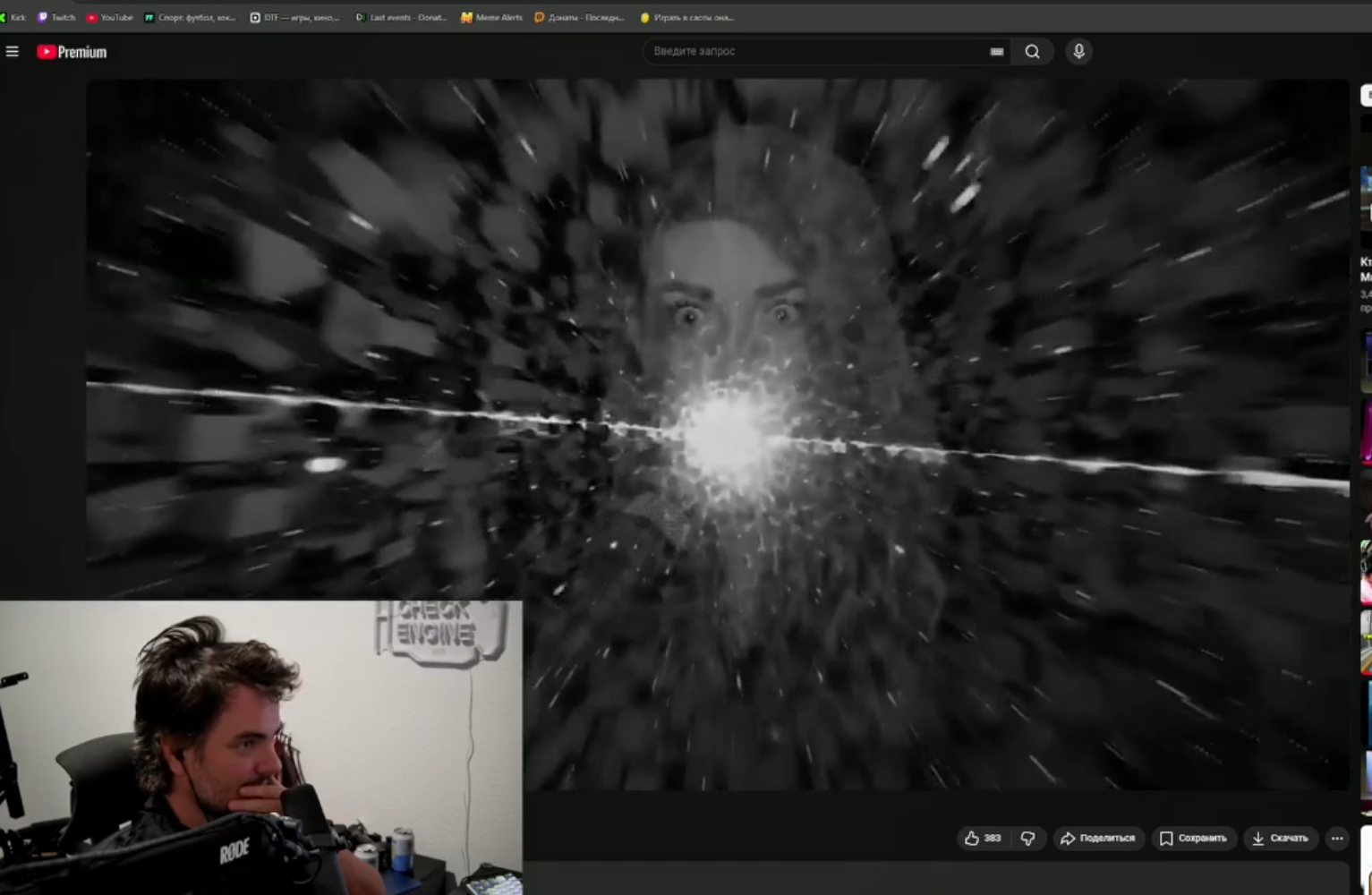
Task: Expand the three-dot more actions menu
Action: click(x=1337, y=839)
